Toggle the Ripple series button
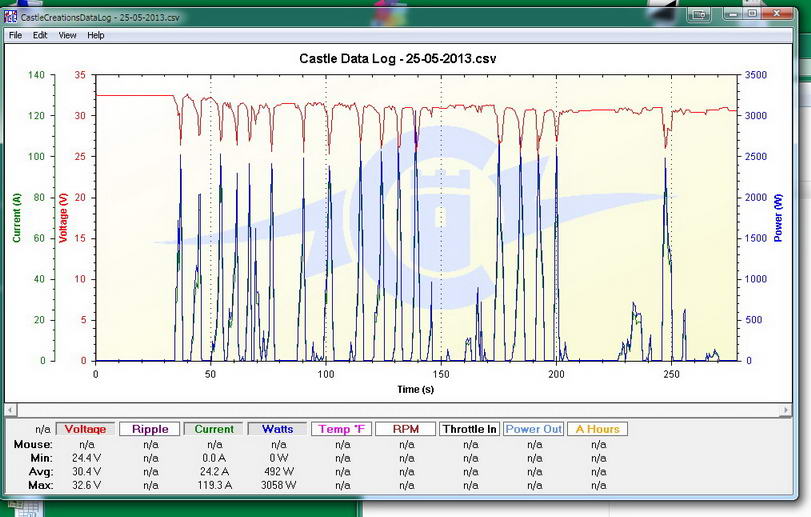The height and width of the screenshot is (517, 811). tap(150, 429)
